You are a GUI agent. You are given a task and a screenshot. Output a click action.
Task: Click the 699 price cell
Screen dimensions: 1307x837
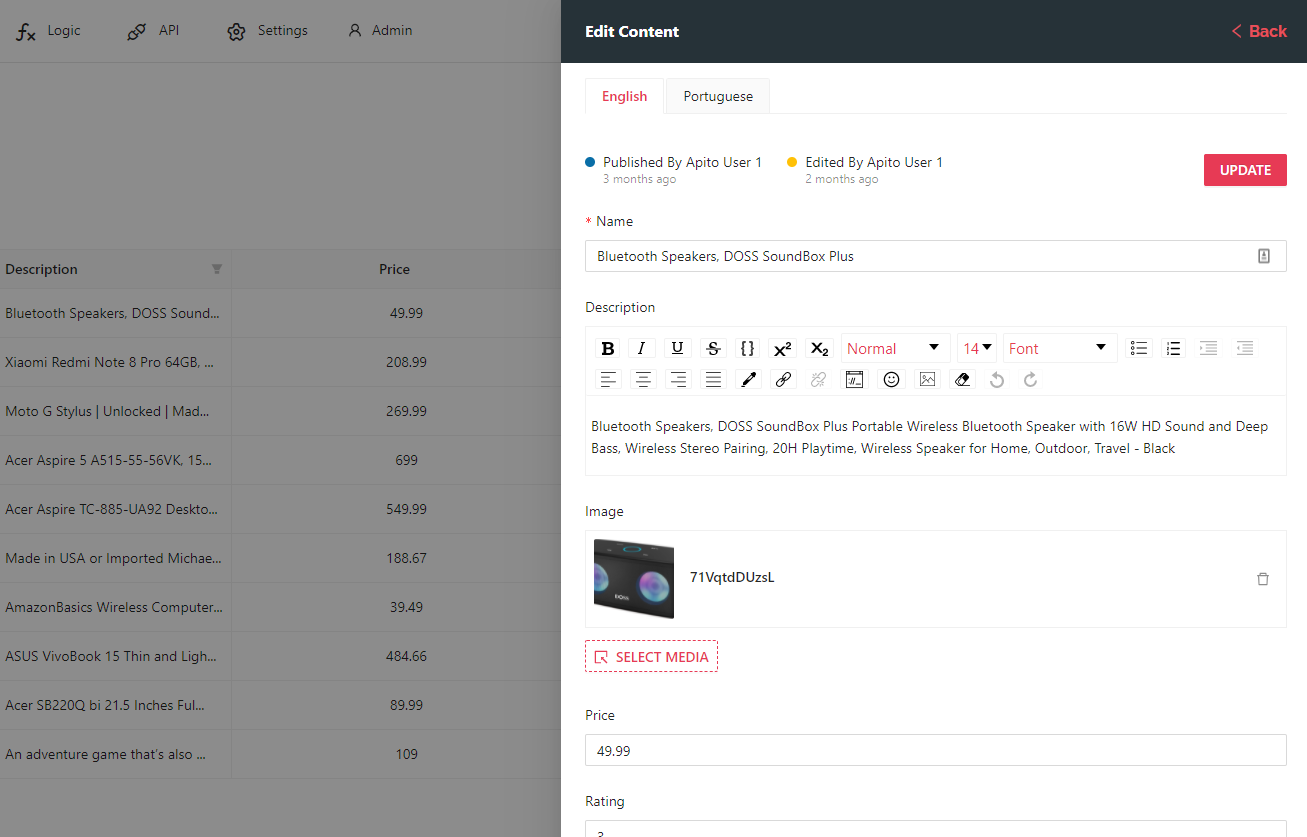(406, 460)
